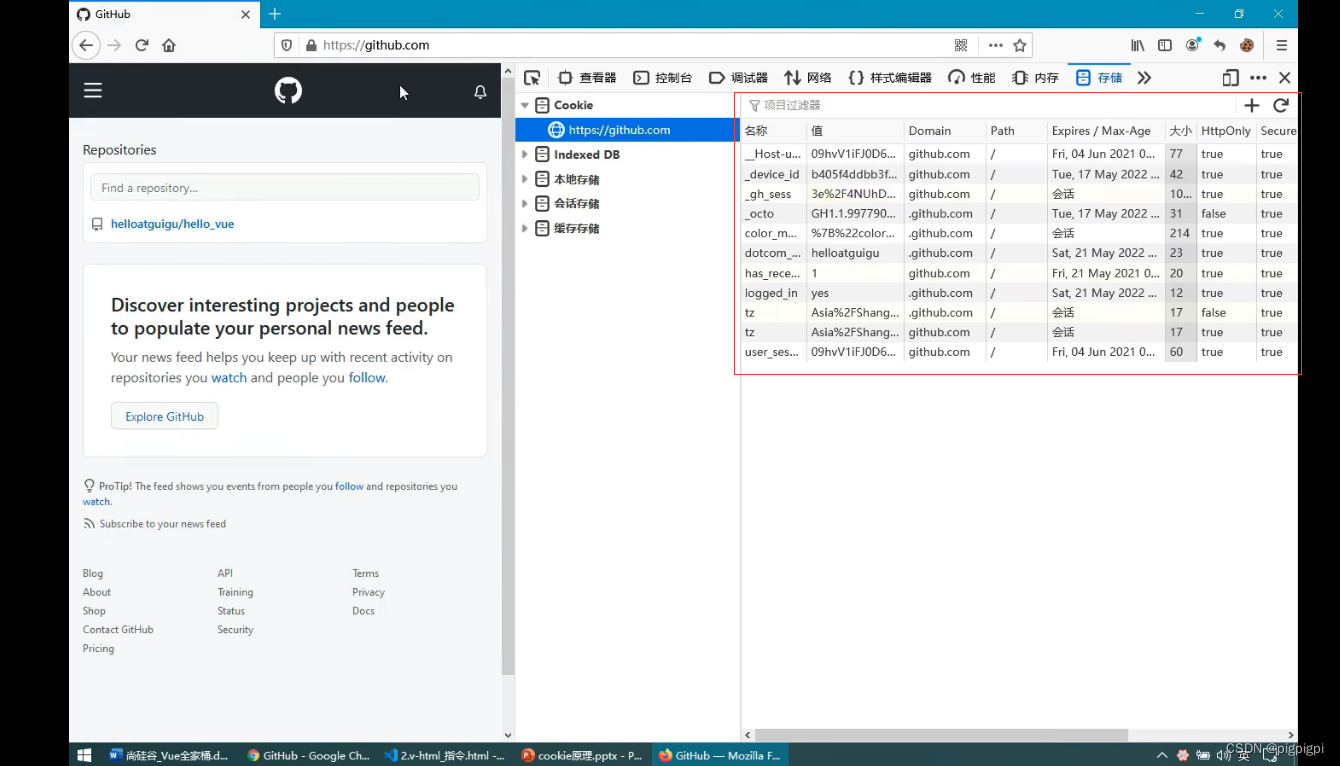This screenshot has height=766, width=1340.
Task: Switch to Word document in taskbar
Action: coord(169,755)
